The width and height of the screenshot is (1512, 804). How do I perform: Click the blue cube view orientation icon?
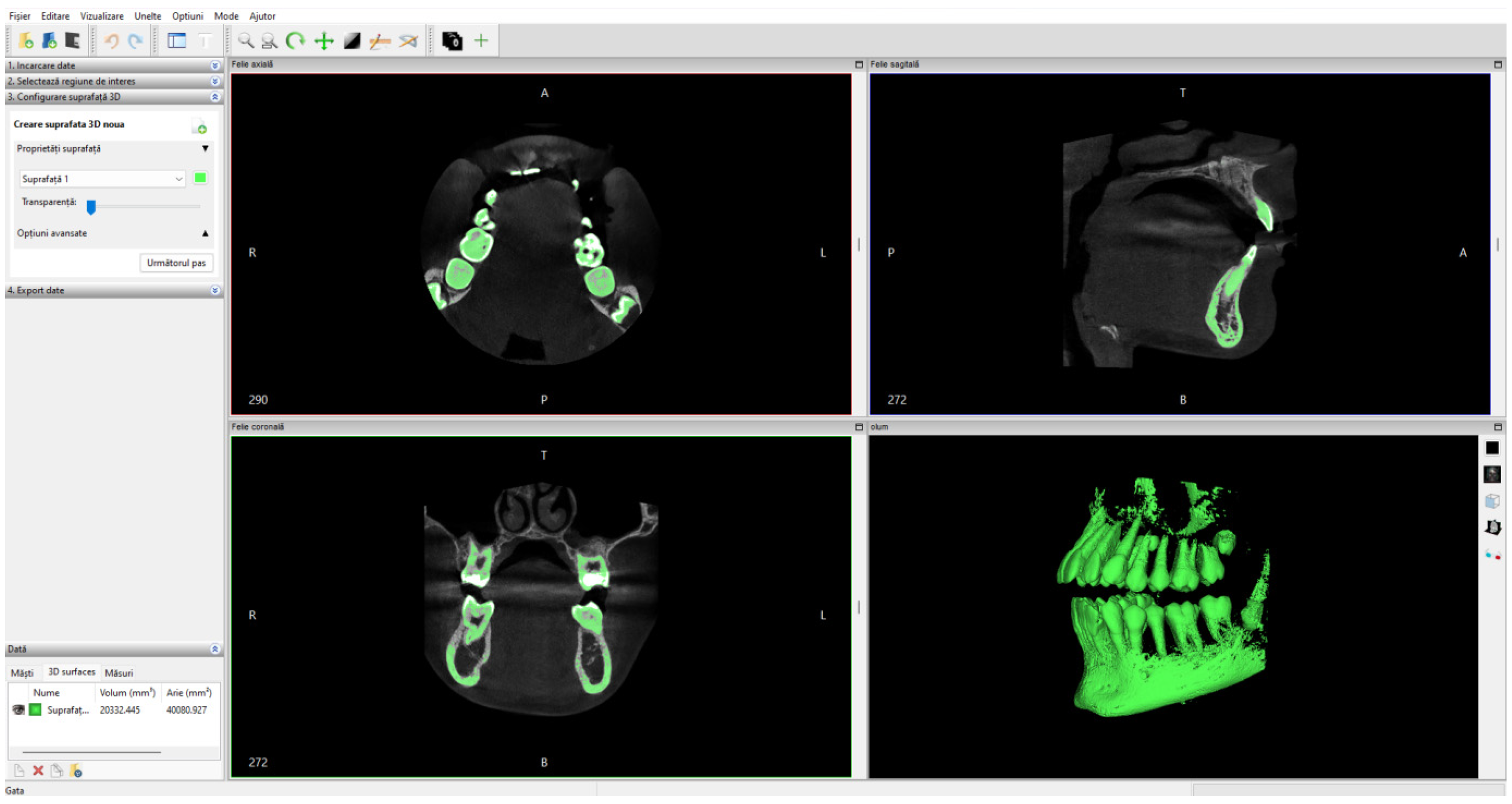[1492, 500]
